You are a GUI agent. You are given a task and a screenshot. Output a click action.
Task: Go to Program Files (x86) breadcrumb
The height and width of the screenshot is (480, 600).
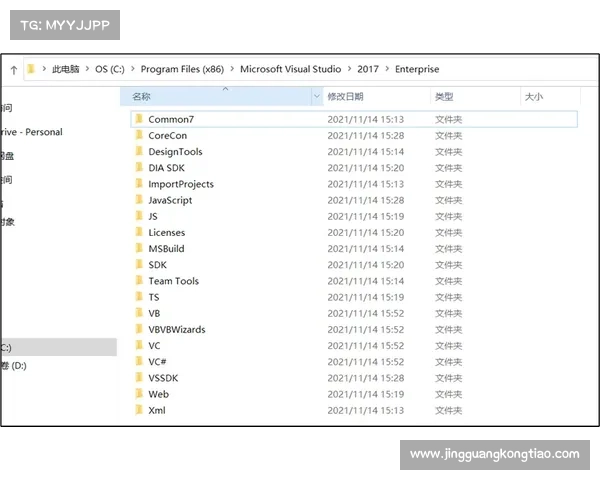point(182,69)
